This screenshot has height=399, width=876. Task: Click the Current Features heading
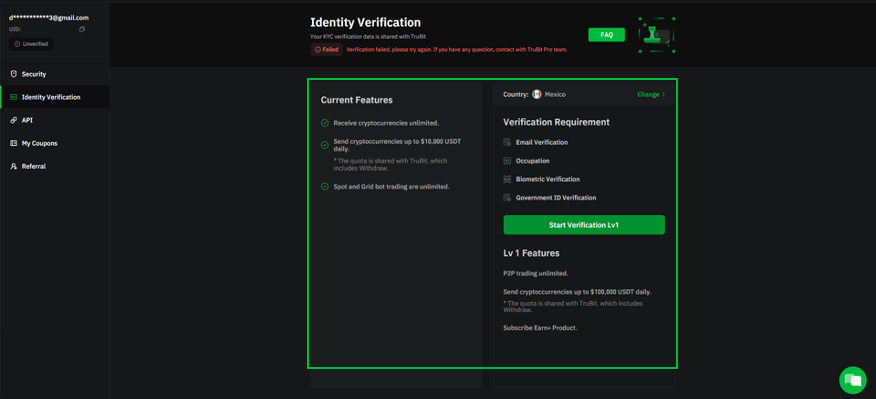coord(356,100)
